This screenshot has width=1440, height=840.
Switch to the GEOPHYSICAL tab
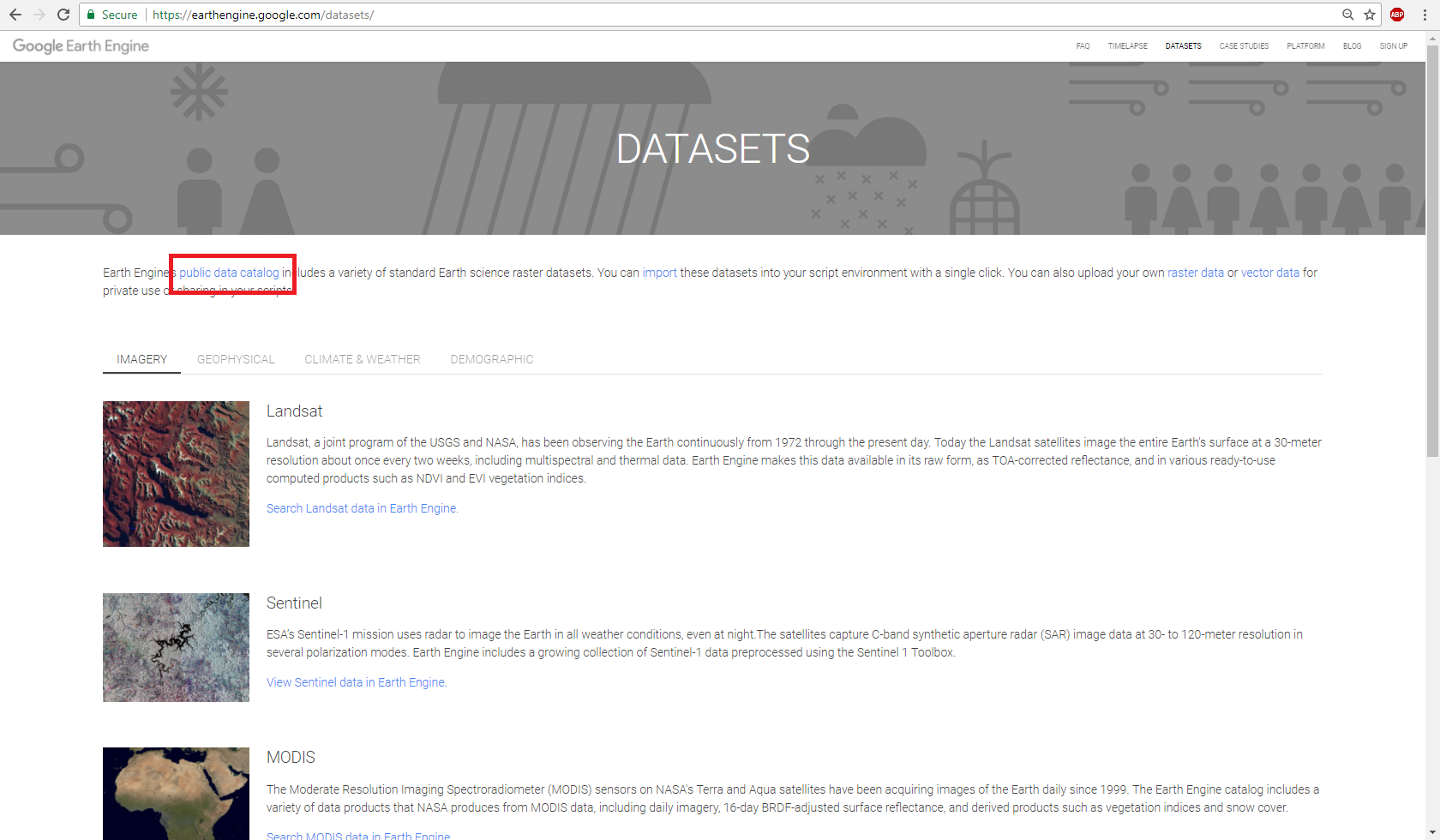tap(236, 359)
